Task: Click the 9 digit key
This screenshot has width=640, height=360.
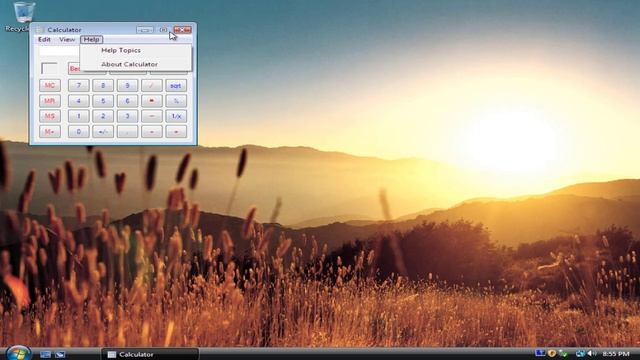Action: (x=127, y=86)
